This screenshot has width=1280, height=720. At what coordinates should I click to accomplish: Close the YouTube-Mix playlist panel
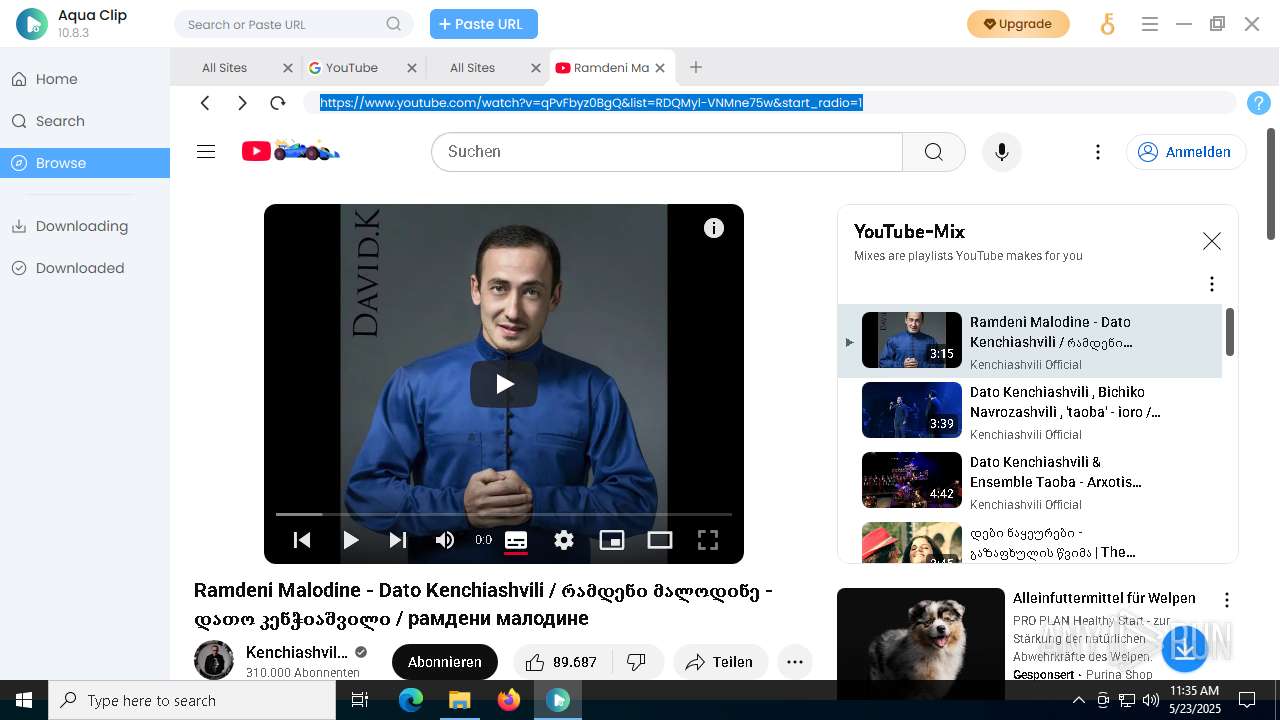[x=1212, y=241]
